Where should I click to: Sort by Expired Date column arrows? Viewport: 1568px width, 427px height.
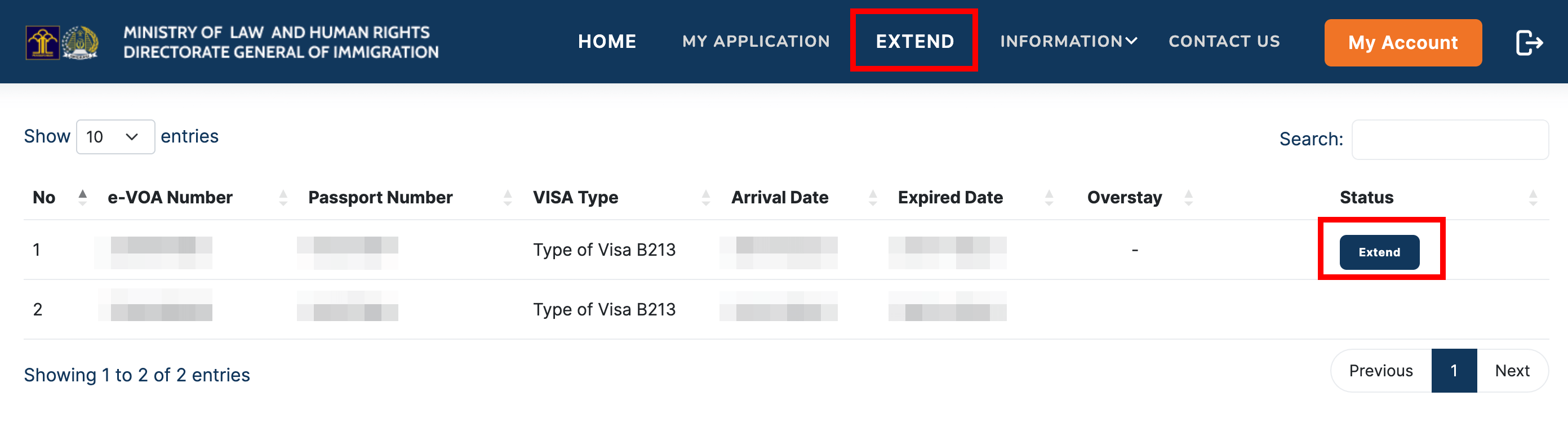click(1049, 197)
